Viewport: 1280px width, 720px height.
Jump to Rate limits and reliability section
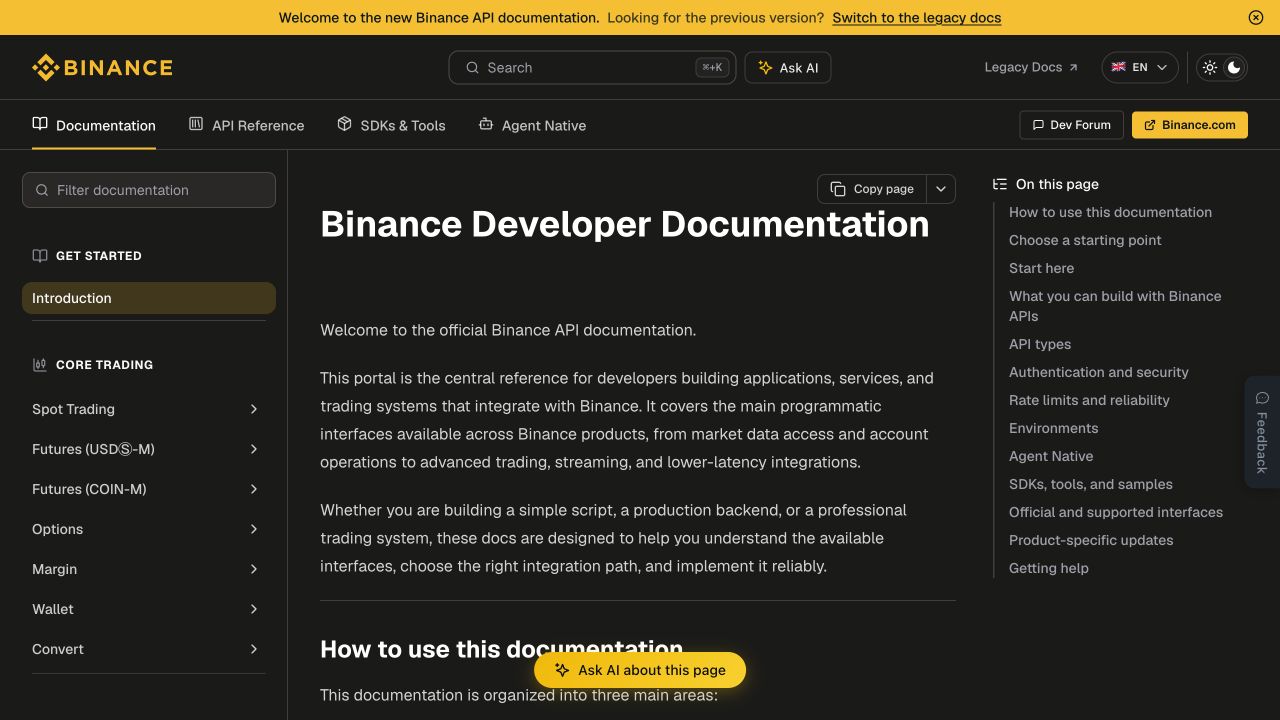tap(1089, 400)
